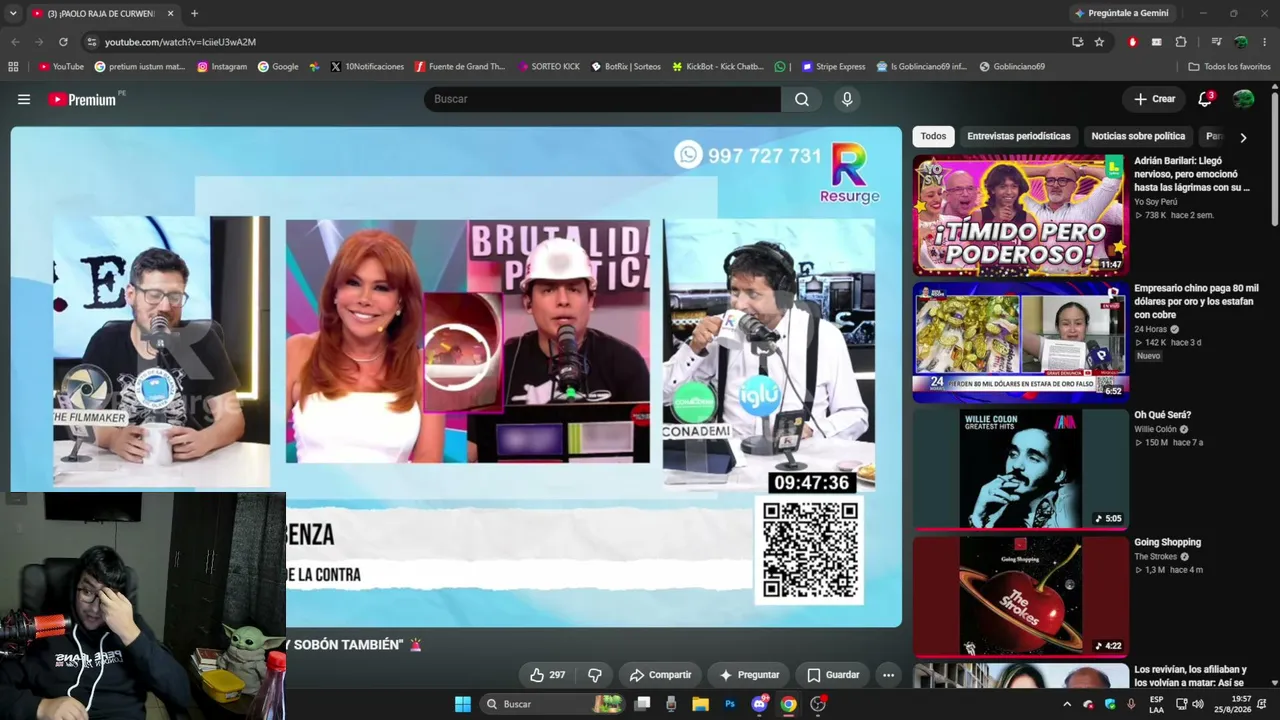Click the main video player
Screen dimensions: 1280x720
click(456, 377)
